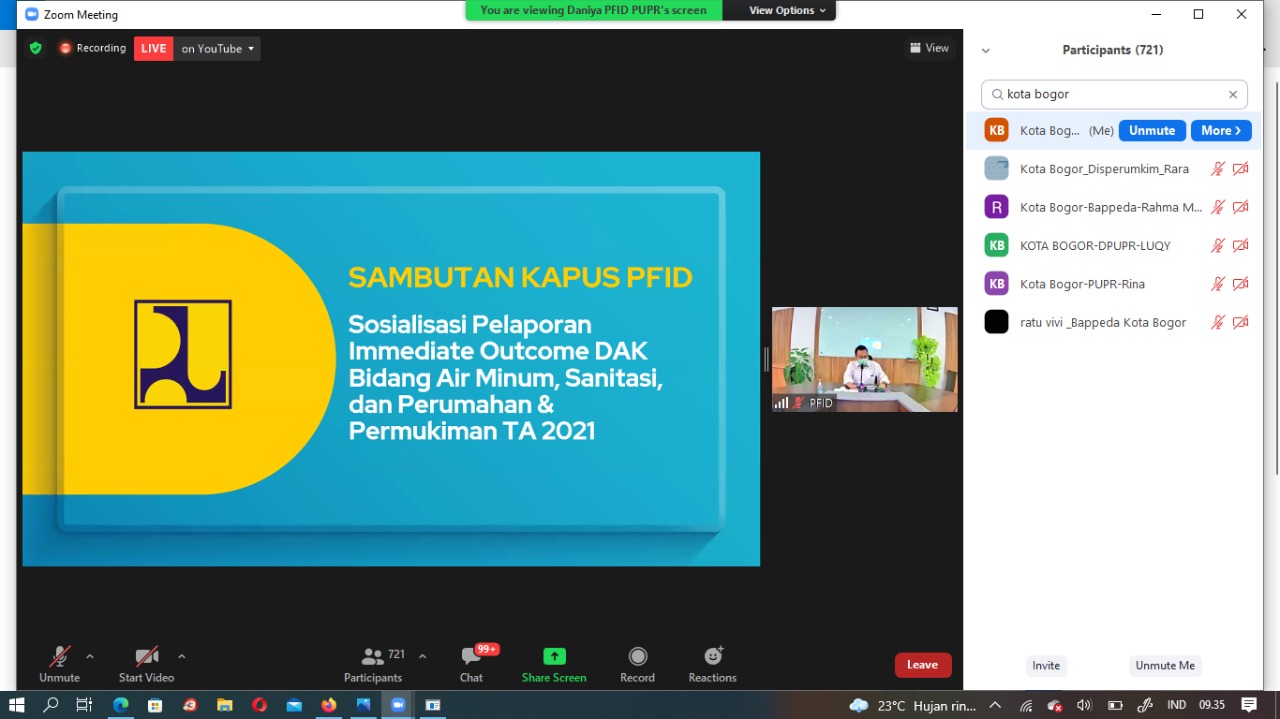Viewport: 1280px width, 719px height.
Task: Open Firefox from the taskbar
Action: pyautogui.click(x=329, y=705)
